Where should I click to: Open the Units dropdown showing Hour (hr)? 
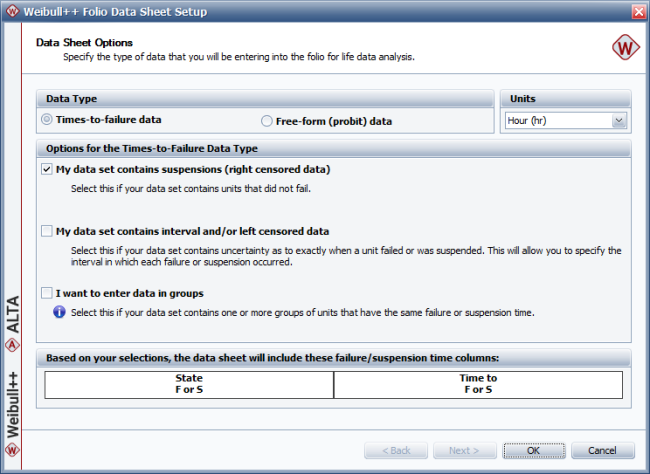click(565, 120)
